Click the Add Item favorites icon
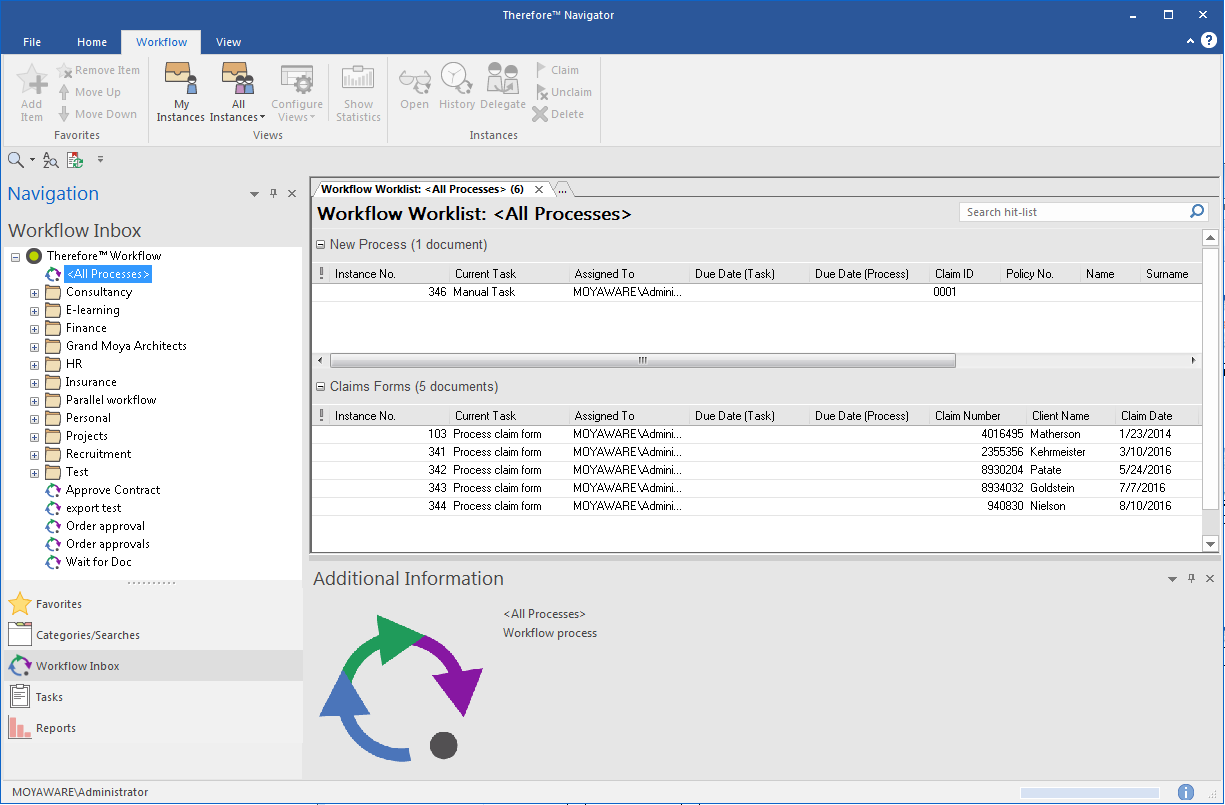1225x805 pixels. (x=31, y=91)
